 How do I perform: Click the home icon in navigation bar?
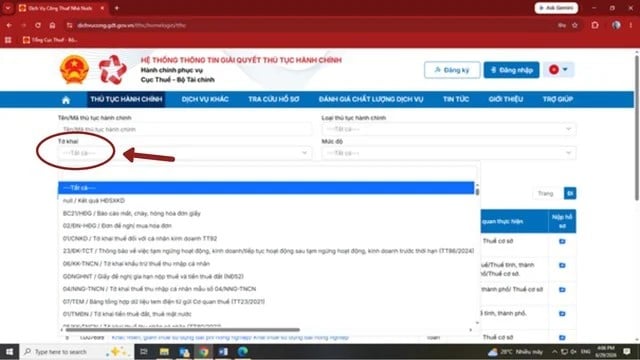pyautogui.click(x=66, y=100)
